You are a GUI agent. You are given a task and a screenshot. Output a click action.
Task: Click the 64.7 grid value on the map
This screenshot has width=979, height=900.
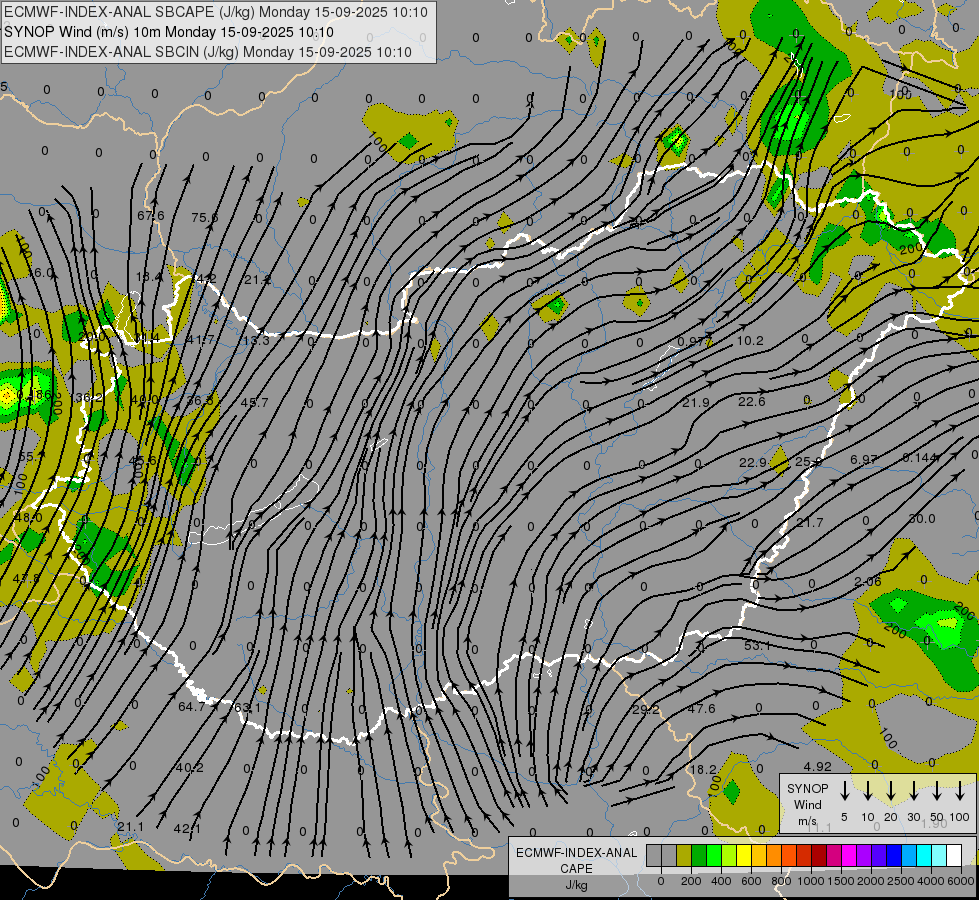[192, 706]
